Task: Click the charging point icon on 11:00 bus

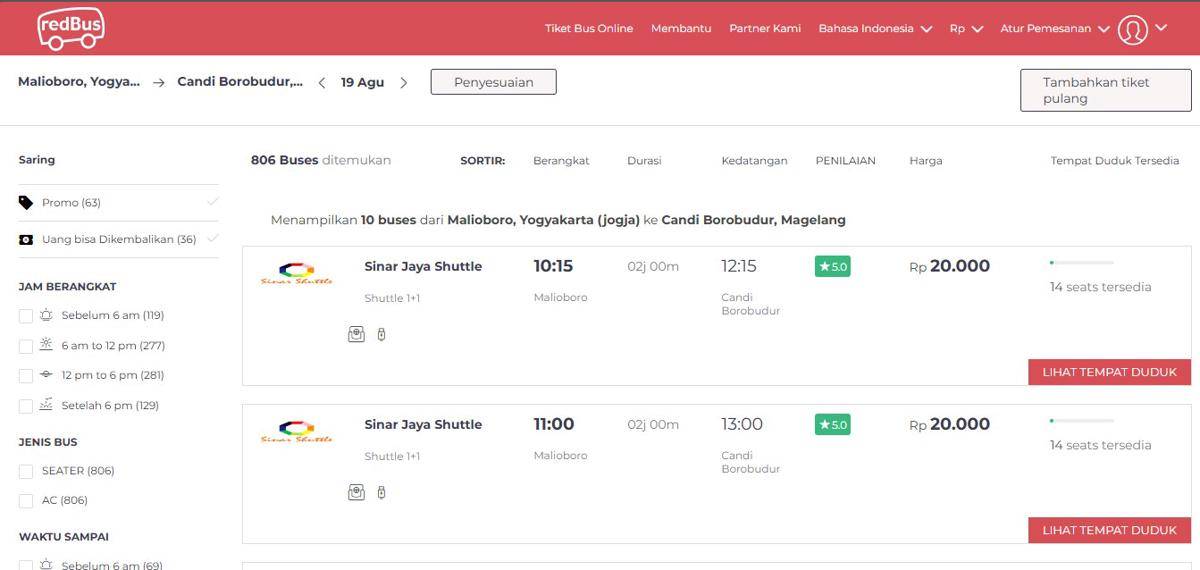Action: [381, 492]
